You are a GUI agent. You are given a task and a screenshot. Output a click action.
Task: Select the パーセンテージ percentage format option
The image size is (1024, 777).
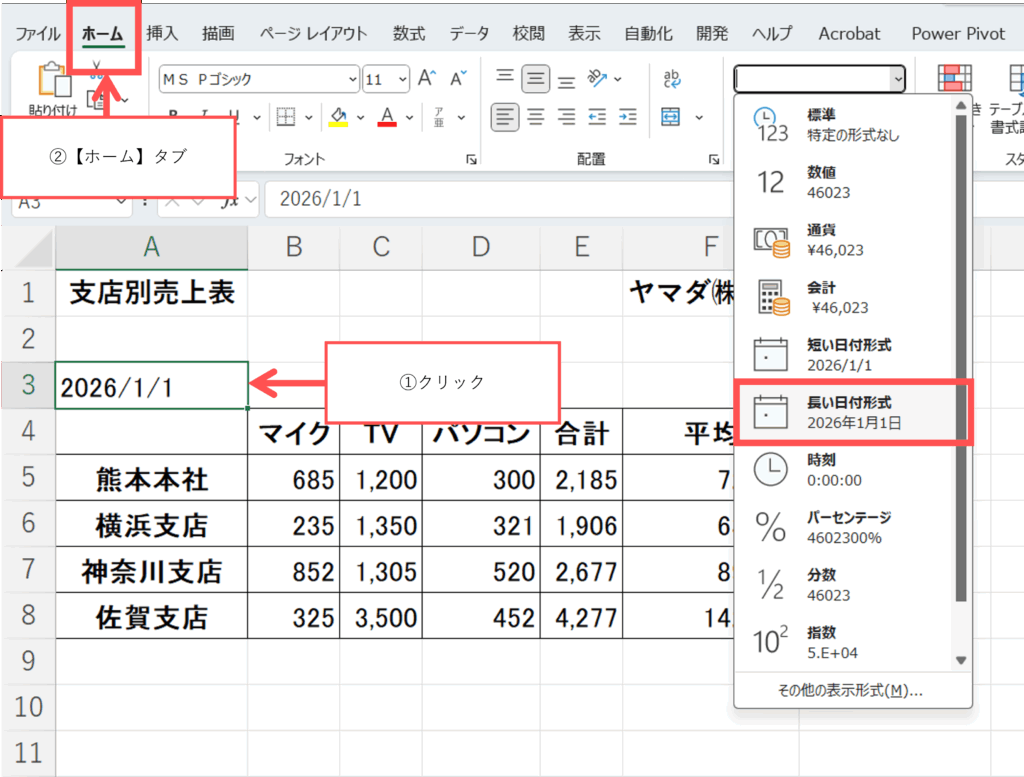tap(850, 527)
